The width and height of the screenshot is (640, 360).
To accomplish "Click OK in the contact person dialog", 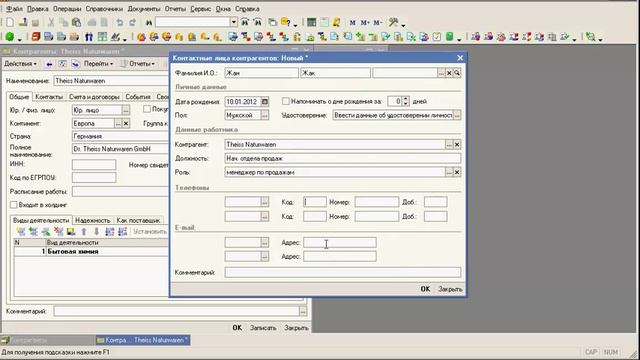I will pos(425,289).
